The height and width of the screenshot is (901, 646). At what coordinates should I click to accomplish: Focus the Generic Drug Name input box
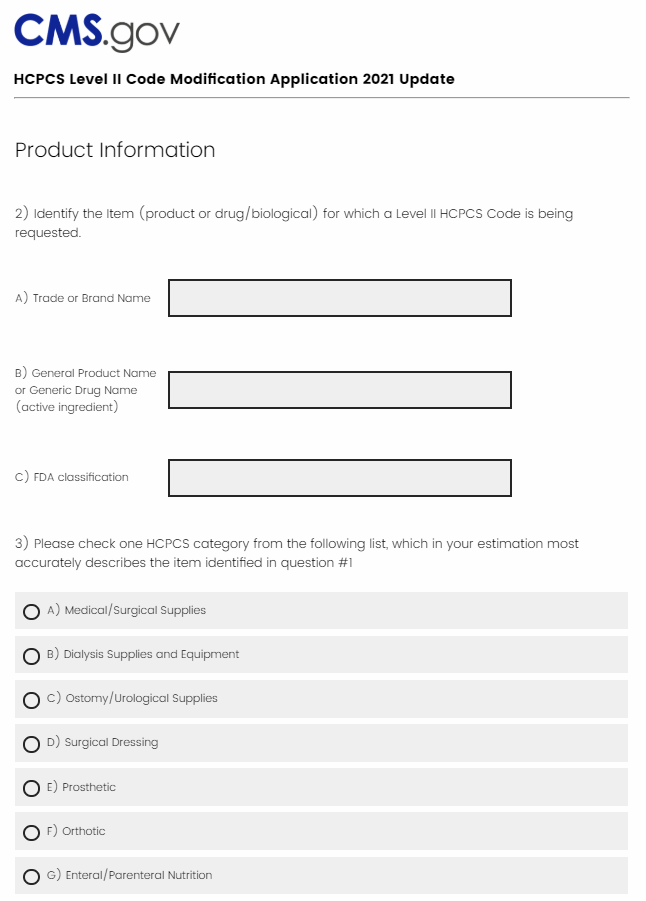click(340, 390)
